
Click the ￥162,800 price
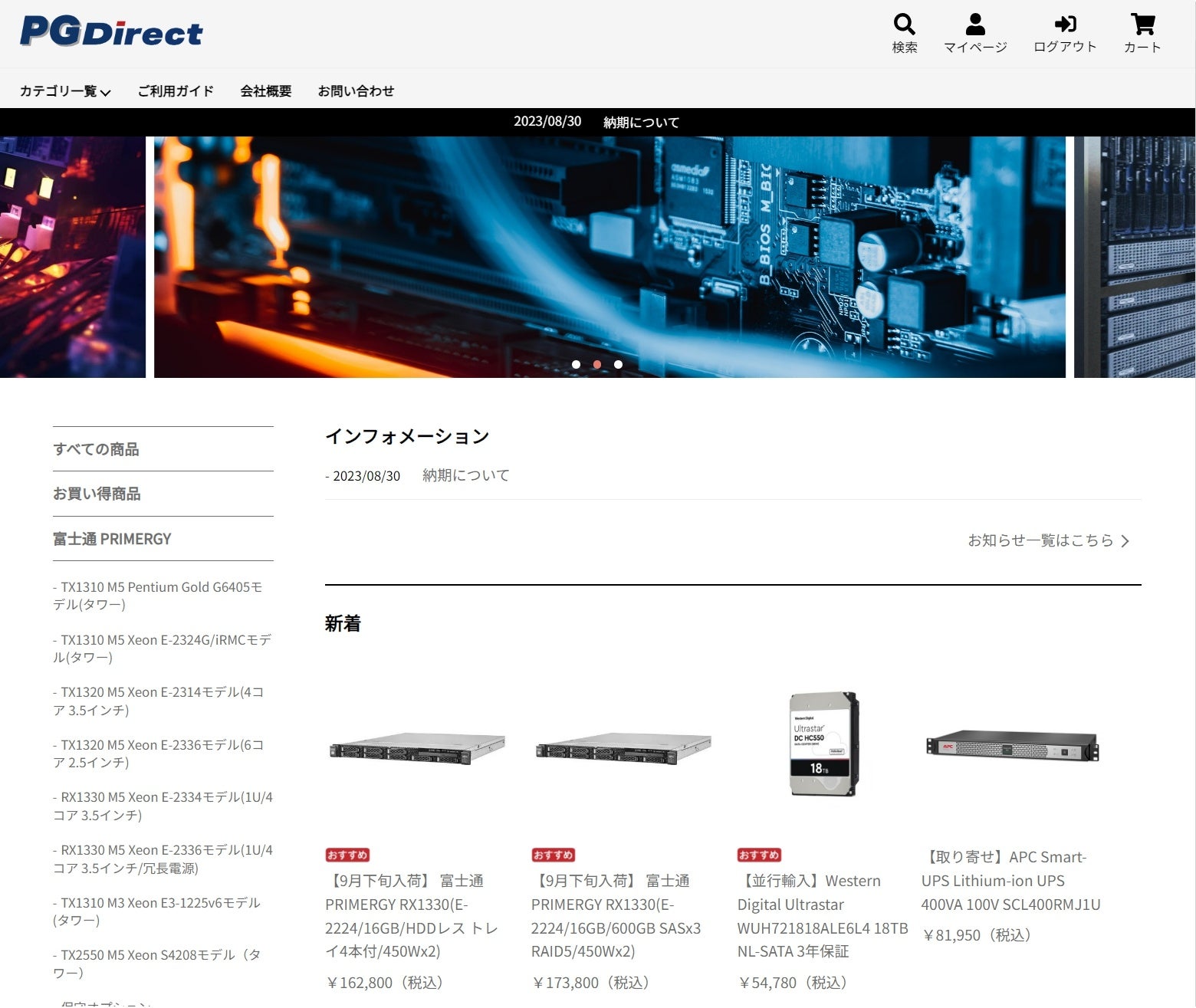point(384,983)
